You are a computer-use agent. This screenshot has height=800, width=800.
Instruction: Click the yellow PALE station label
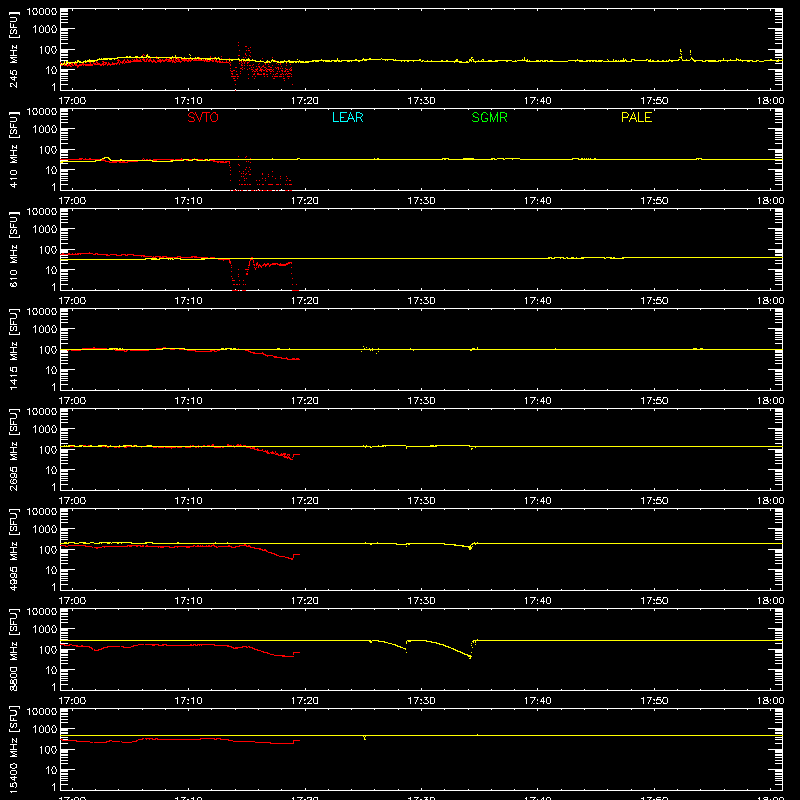pyautogui.click(x=636, y=117)
